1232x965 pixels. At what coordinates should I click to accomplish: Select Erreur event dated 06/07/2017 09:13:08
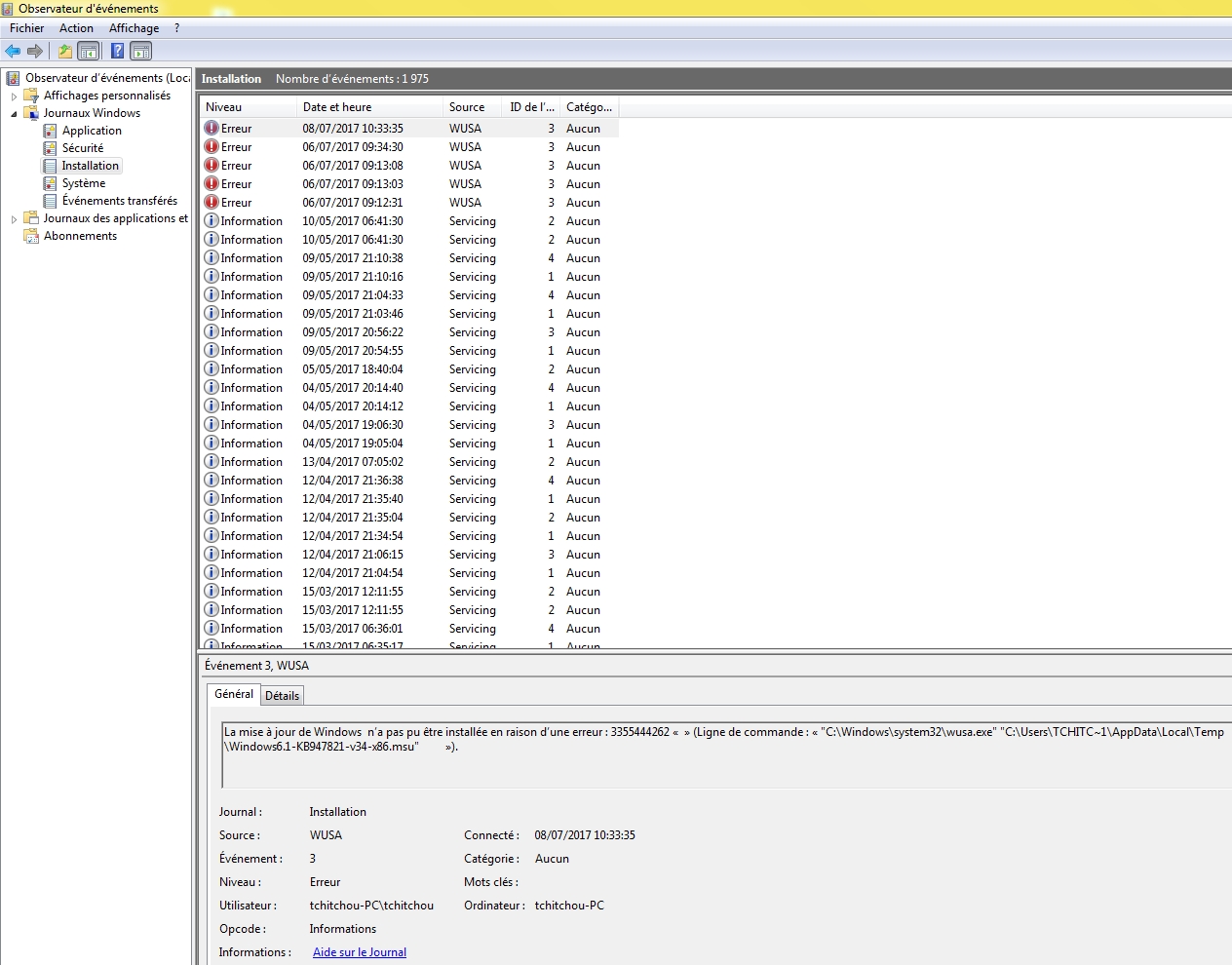click(409, 166)
